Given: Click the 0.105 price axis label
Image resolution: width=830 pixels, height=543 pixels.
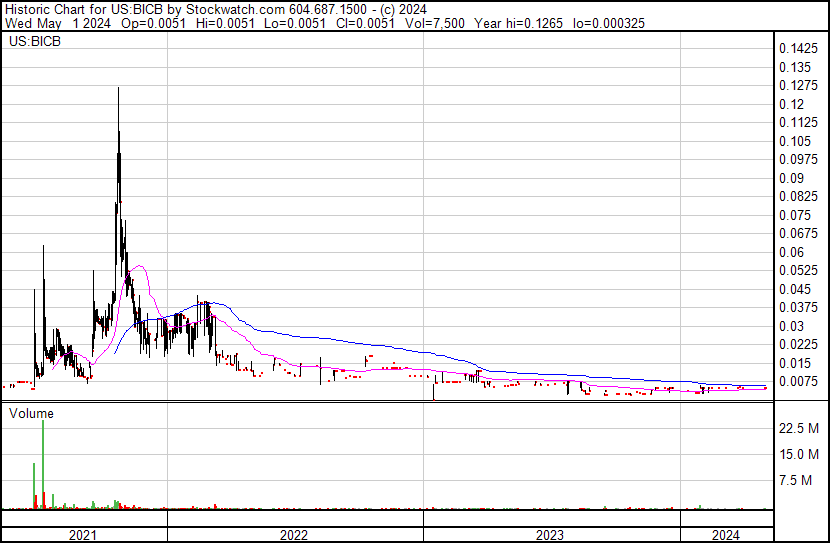Looking at the screenshot, I should click(x=795, y=141).
